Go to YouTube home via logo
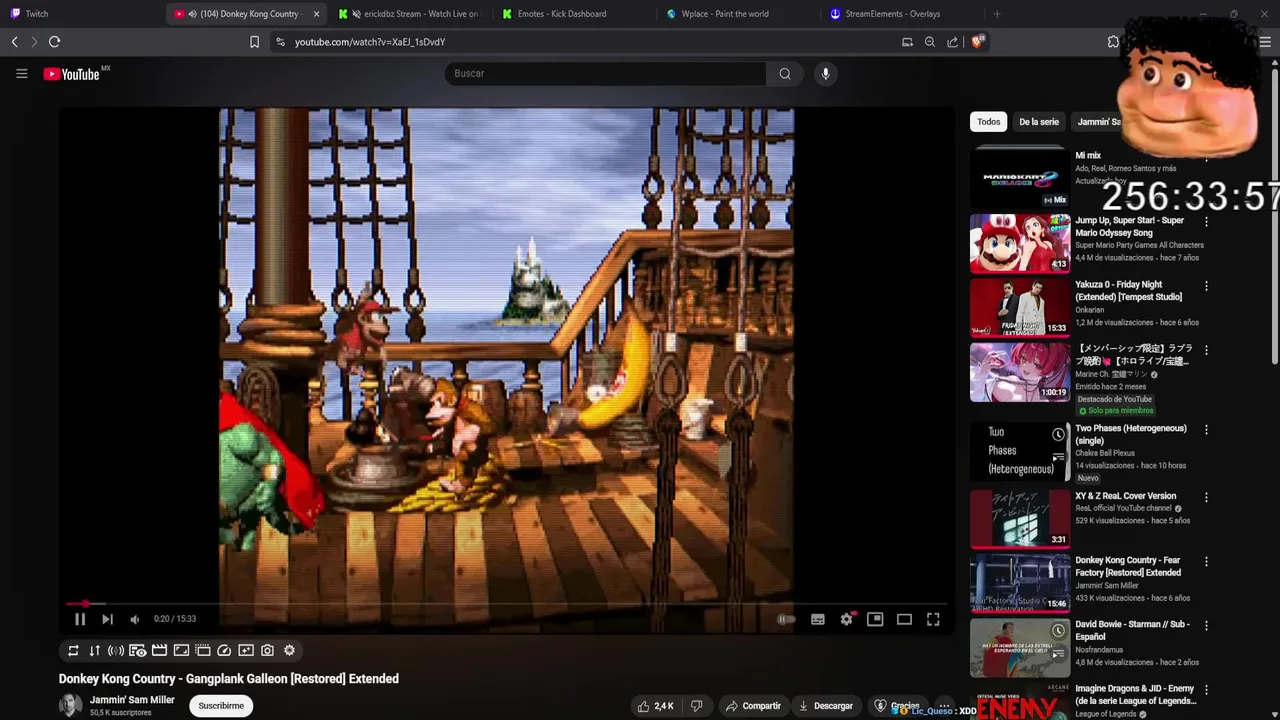 pos(72,73)
